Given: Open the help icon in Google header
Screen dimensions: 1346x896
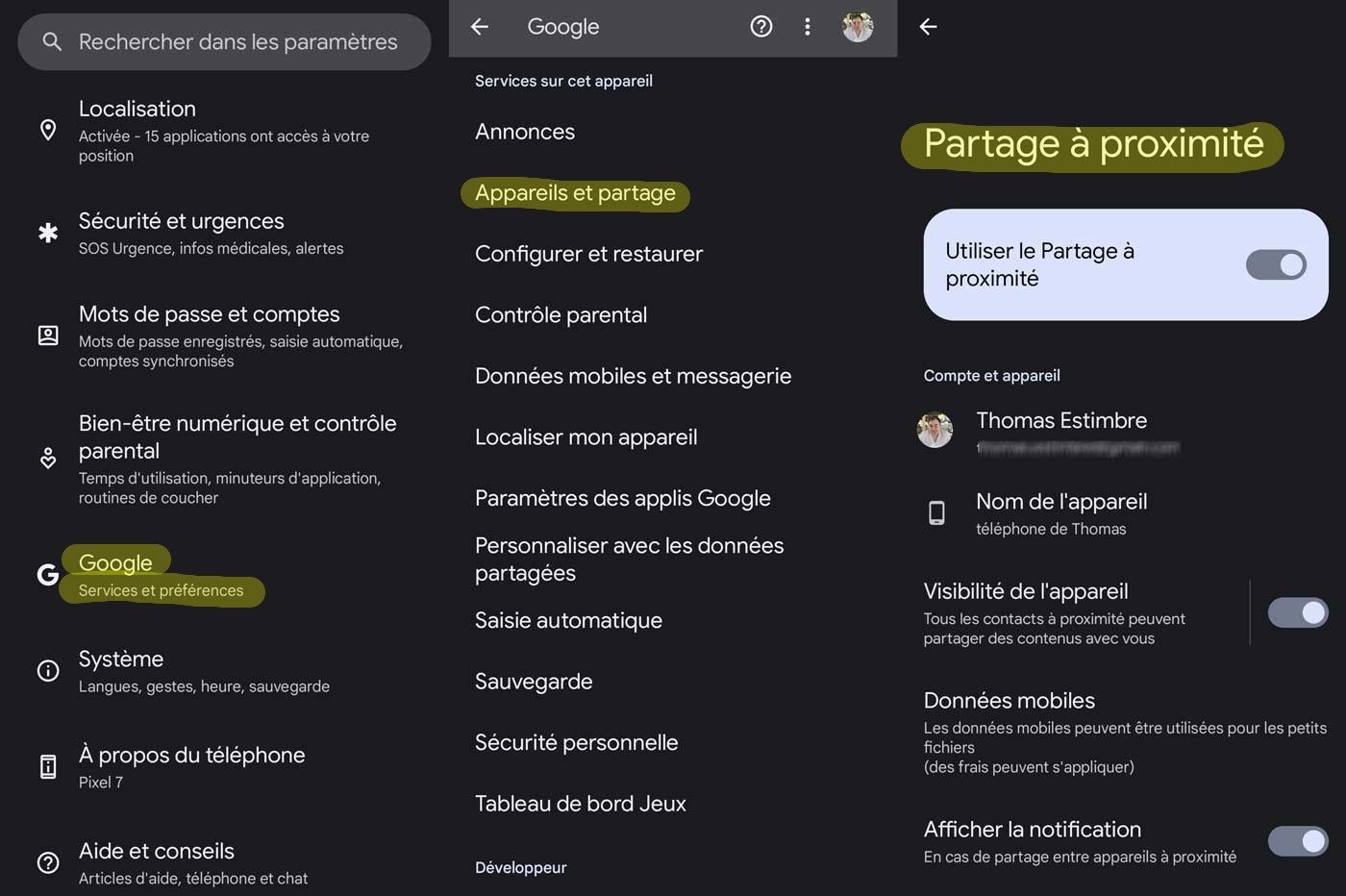Looking at the screenshot, I should click(x=761, y=27).
